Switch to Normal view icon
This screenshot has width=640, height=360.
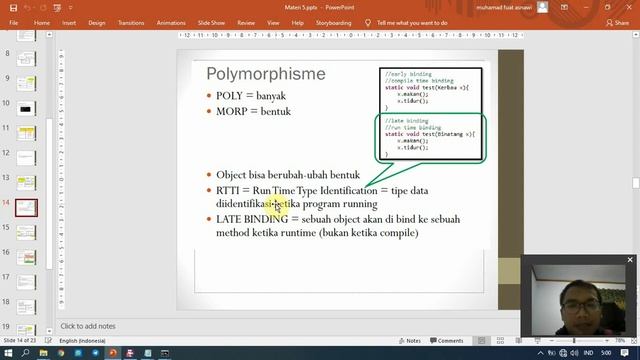click(482, 340)
